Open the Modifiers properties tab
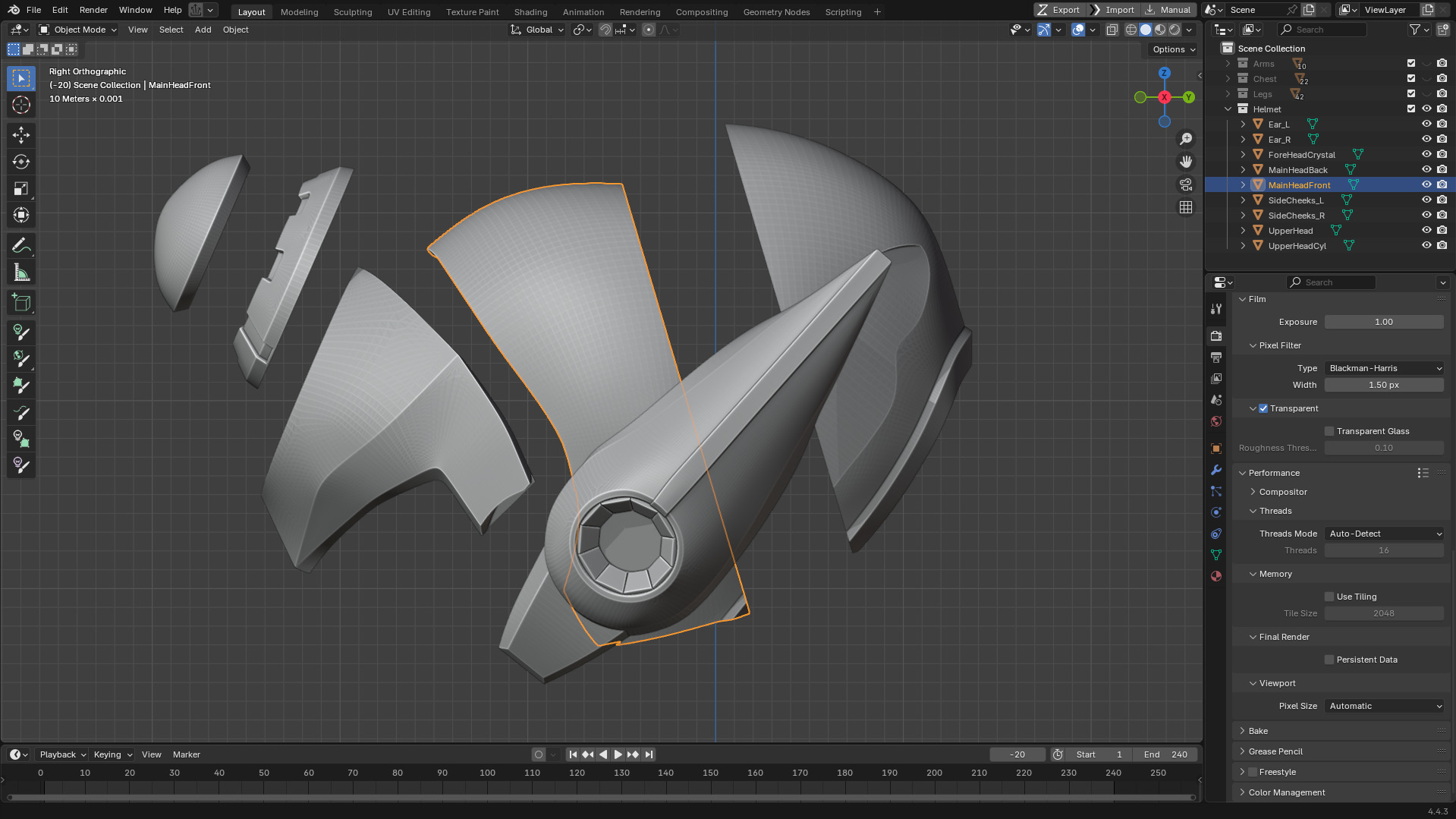The height and width of the screenshot is (819, 1456). coord(1216,470)
